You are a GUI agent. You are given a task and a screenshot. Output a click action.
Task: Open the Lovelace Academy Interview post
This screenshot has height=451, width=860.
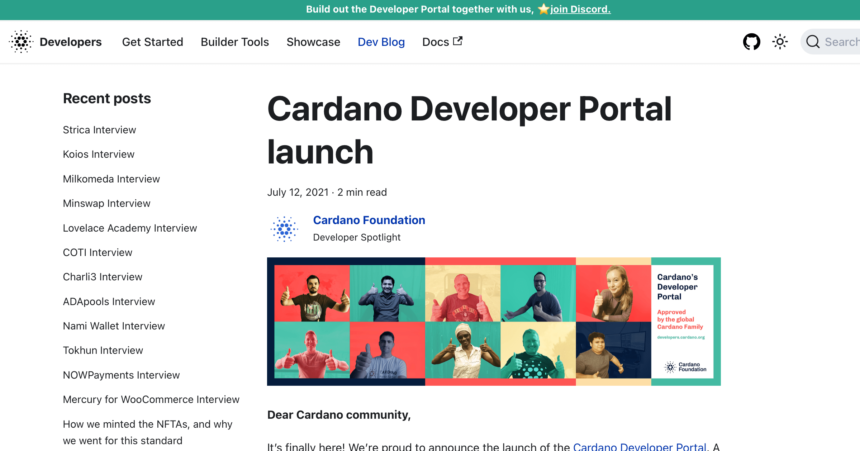(x=129, y=228)
